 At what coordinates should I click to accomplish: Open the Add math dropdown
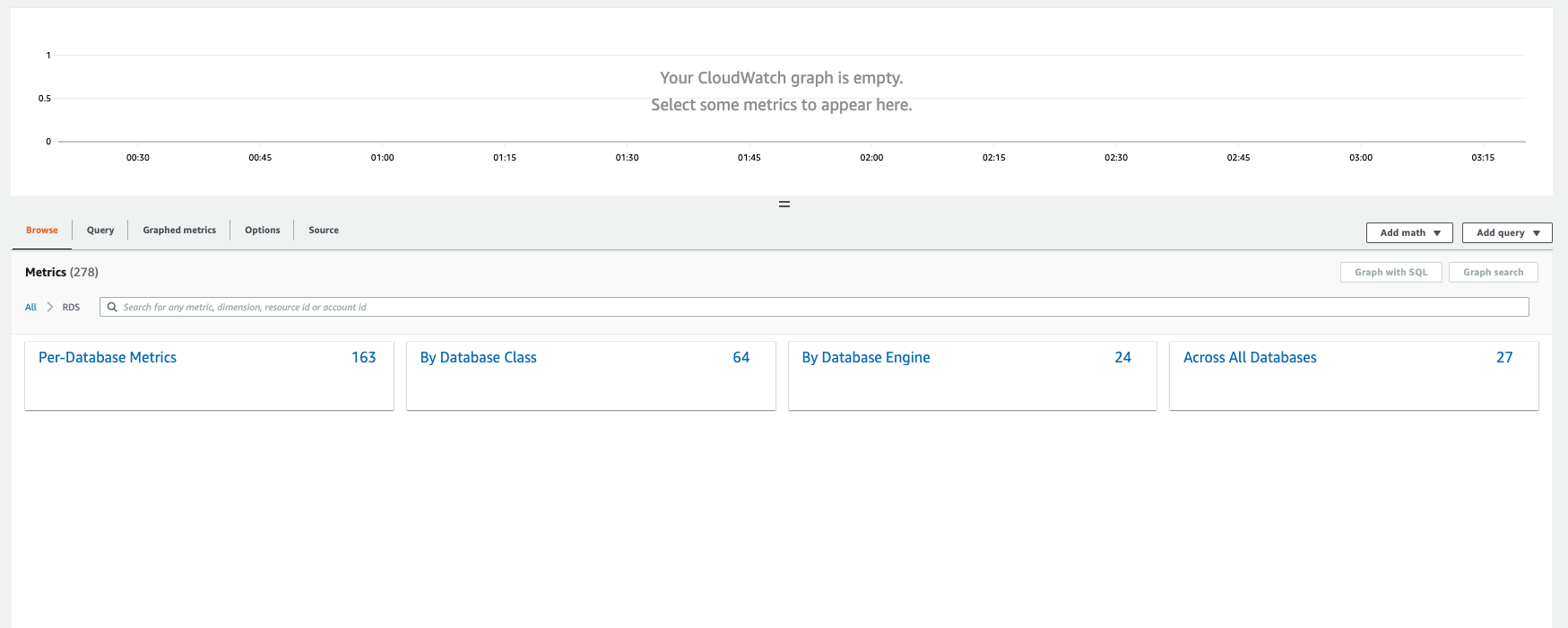(x=1409, y=232)
